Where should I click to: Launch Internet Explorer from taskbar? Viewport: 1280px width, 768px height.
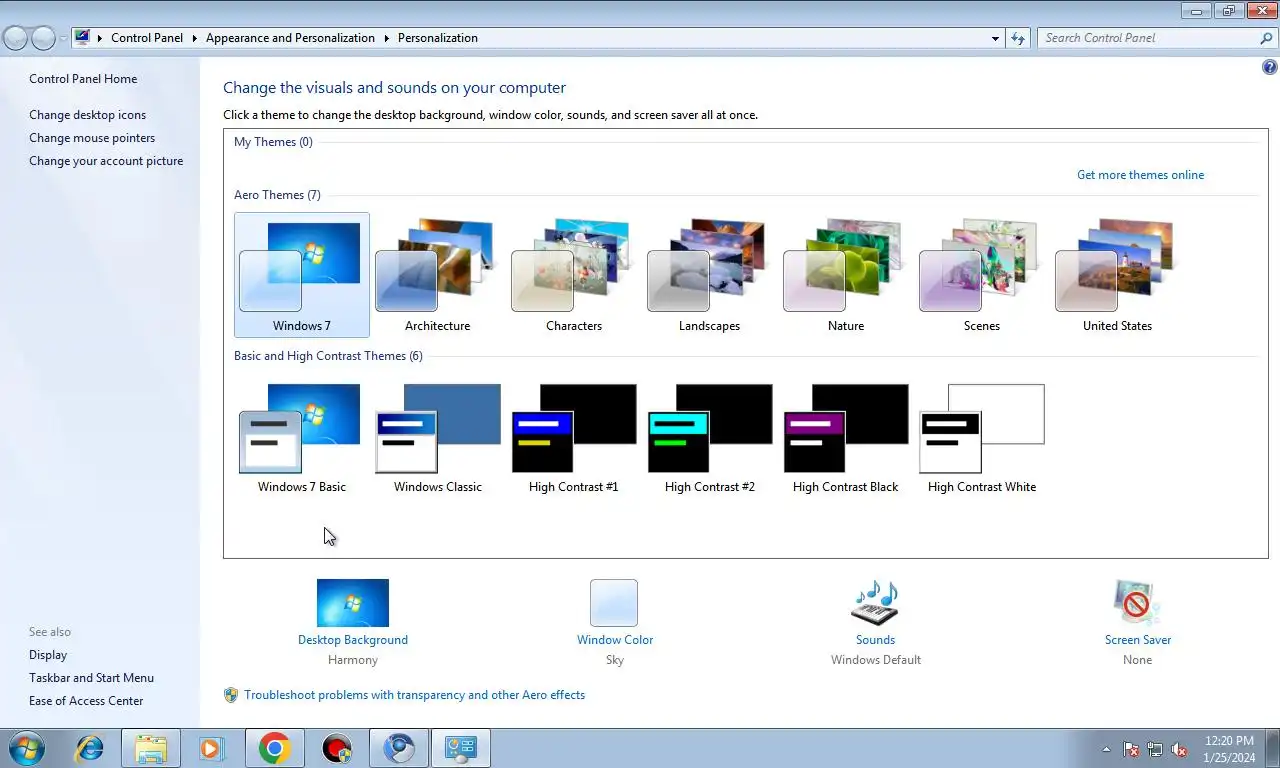coord(89,748)
